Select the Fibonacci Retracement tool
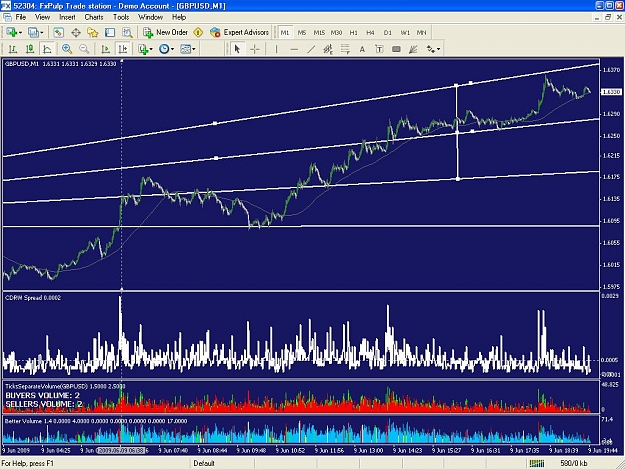The height and width of the screenshot is (469, 625). click(345, 49)
